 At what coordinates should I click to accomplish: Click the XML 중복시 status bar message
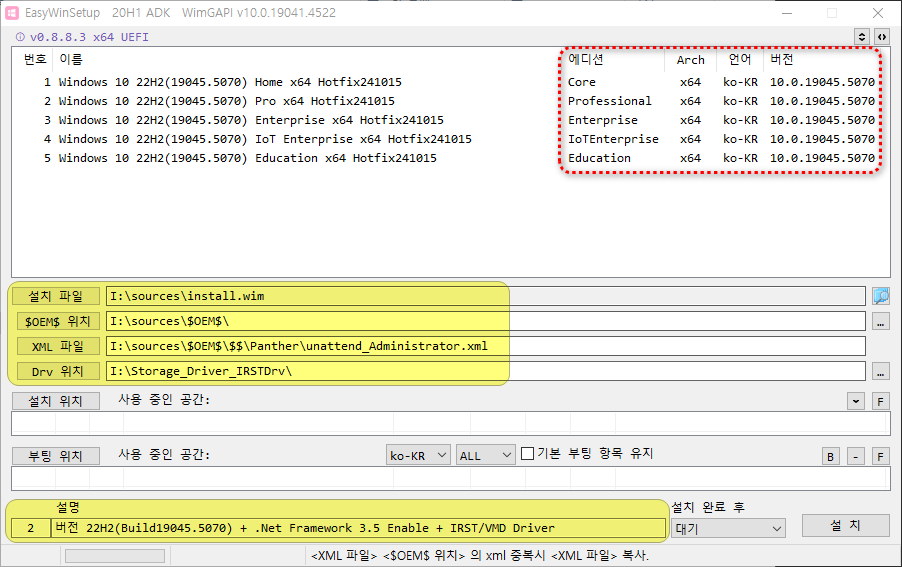click(480, 555)
